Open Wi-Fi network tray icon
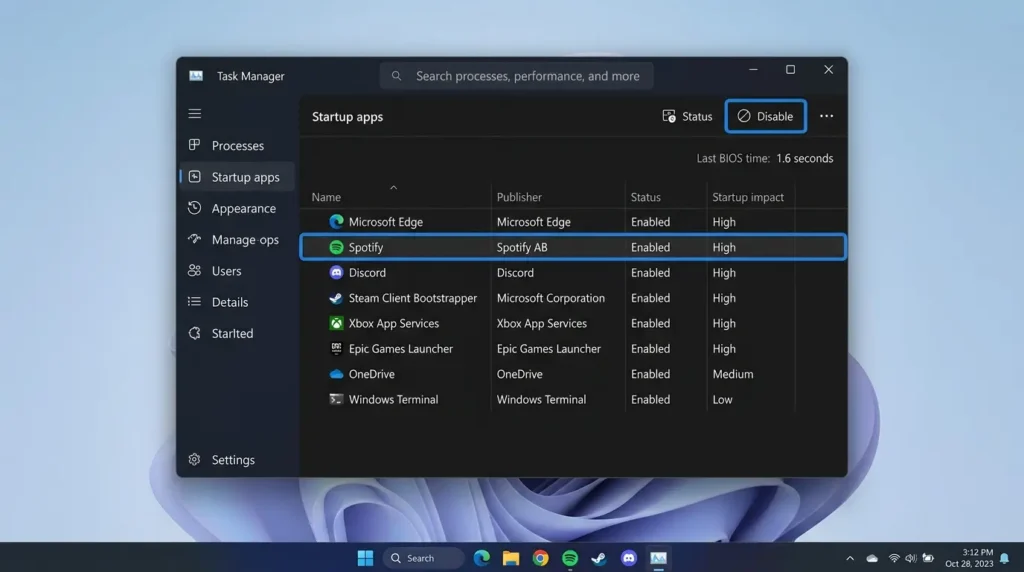This screenshot has width=1024, height=572. click(x=894, y=558)
